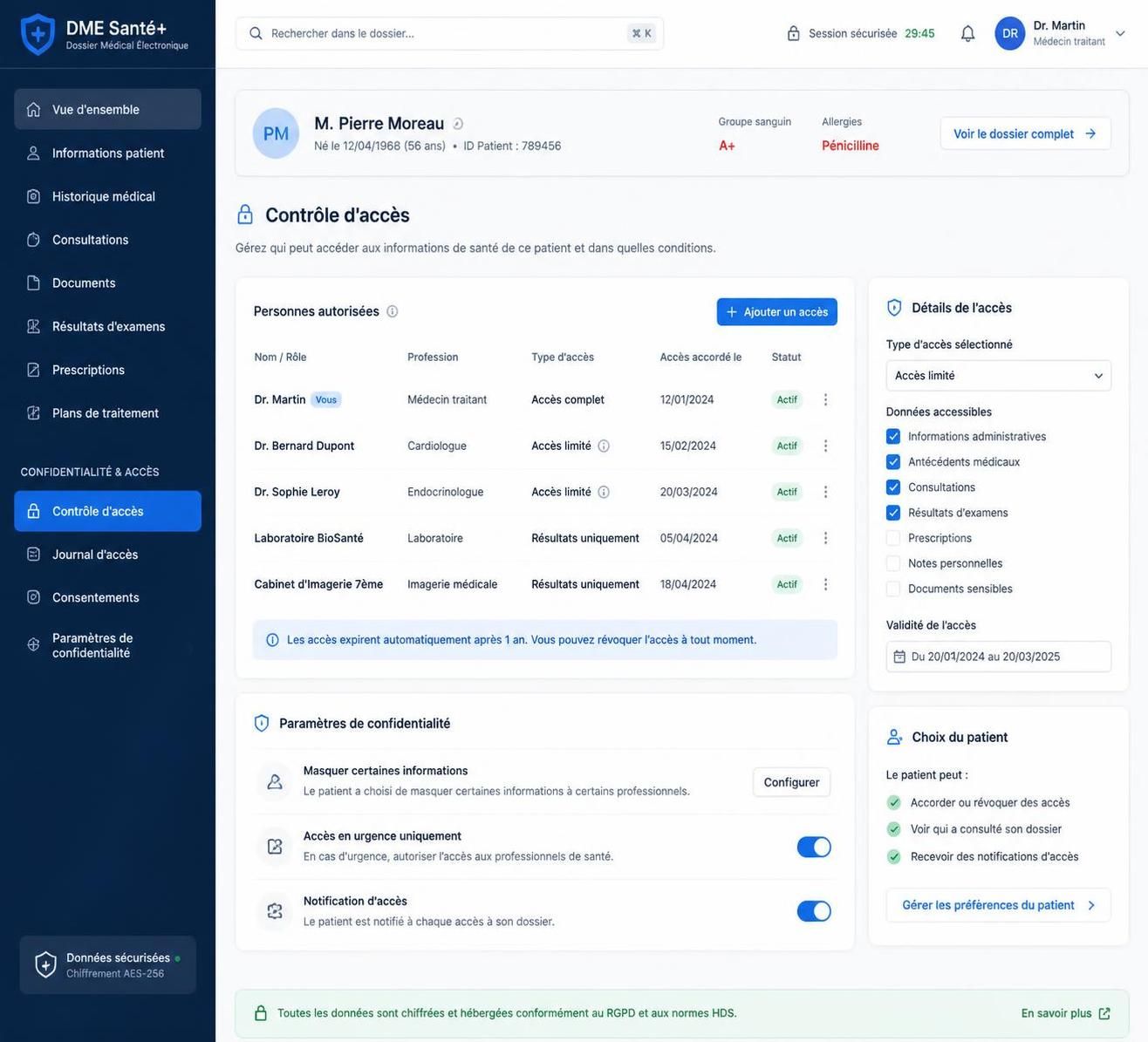Screen dimensions: 1148x1042
Task: Click the DME Santé+ shield logo
Action: [38, 34]
